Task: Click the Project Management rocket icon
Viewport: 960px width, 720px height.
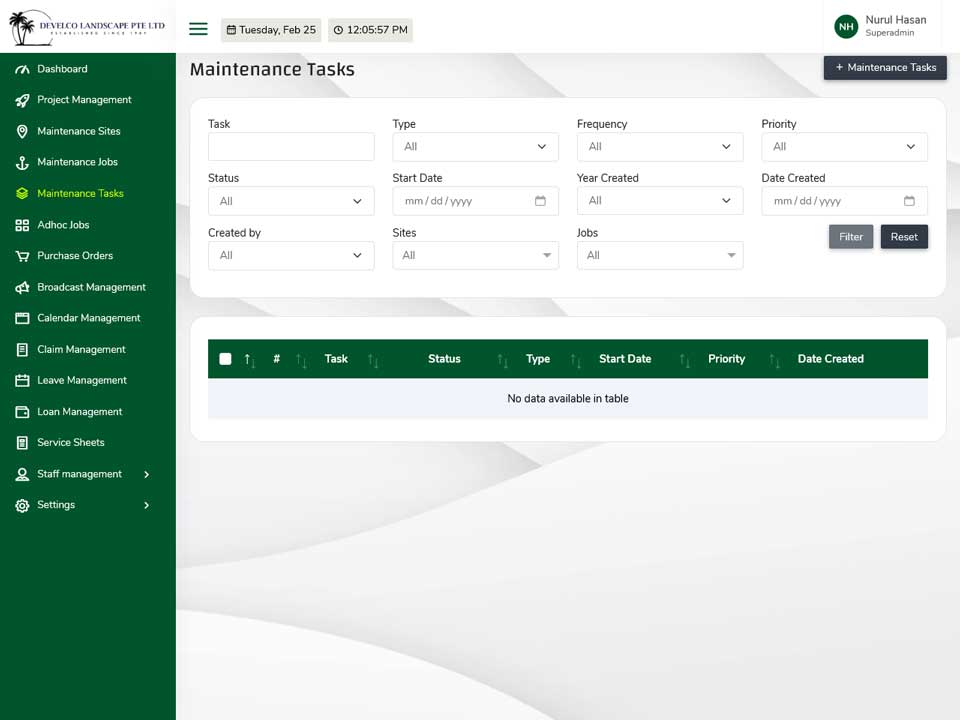Action: tap(22, 100)
